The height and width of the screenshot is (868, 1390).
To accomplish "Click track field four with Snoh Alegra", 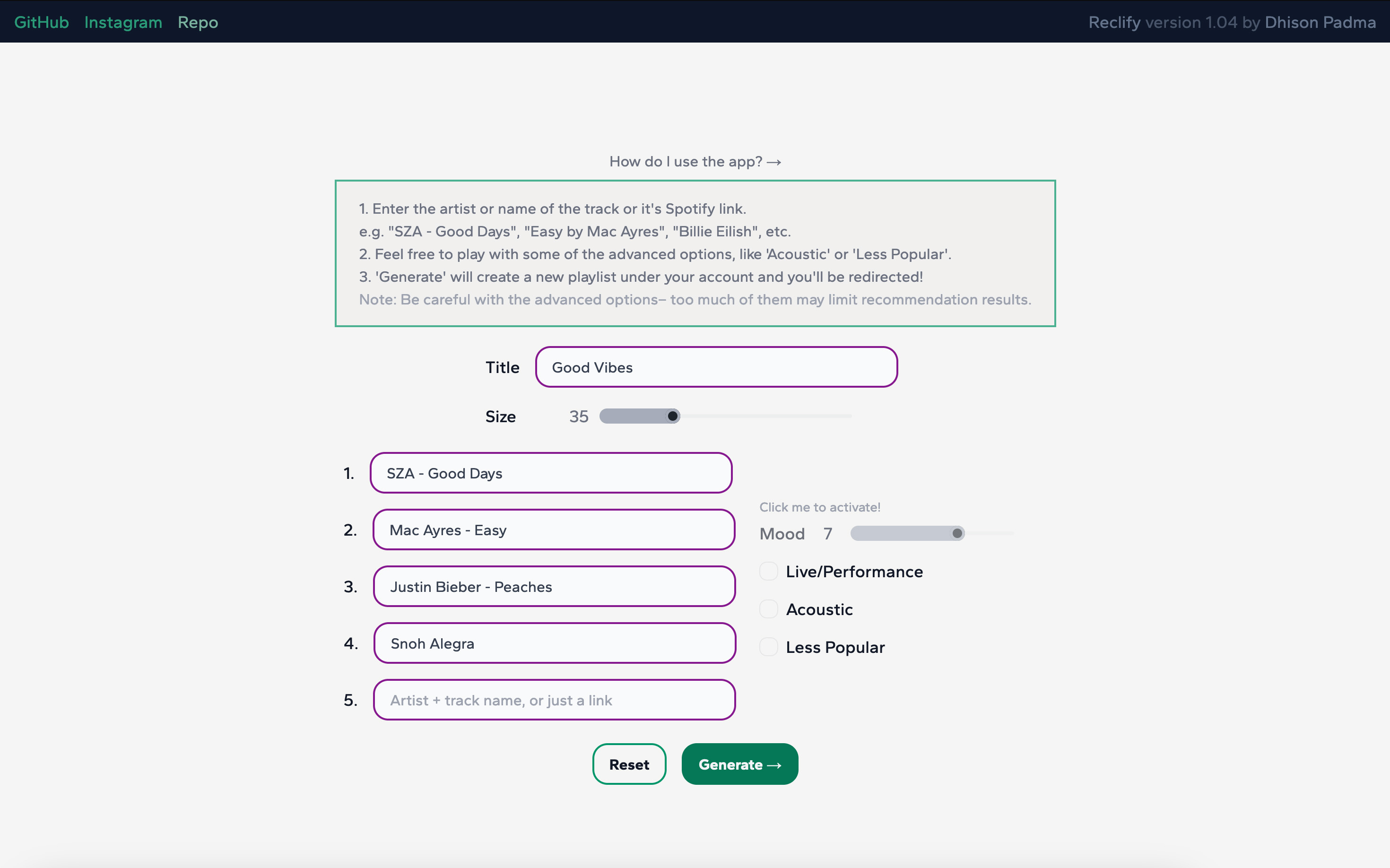I will [554, 643].
